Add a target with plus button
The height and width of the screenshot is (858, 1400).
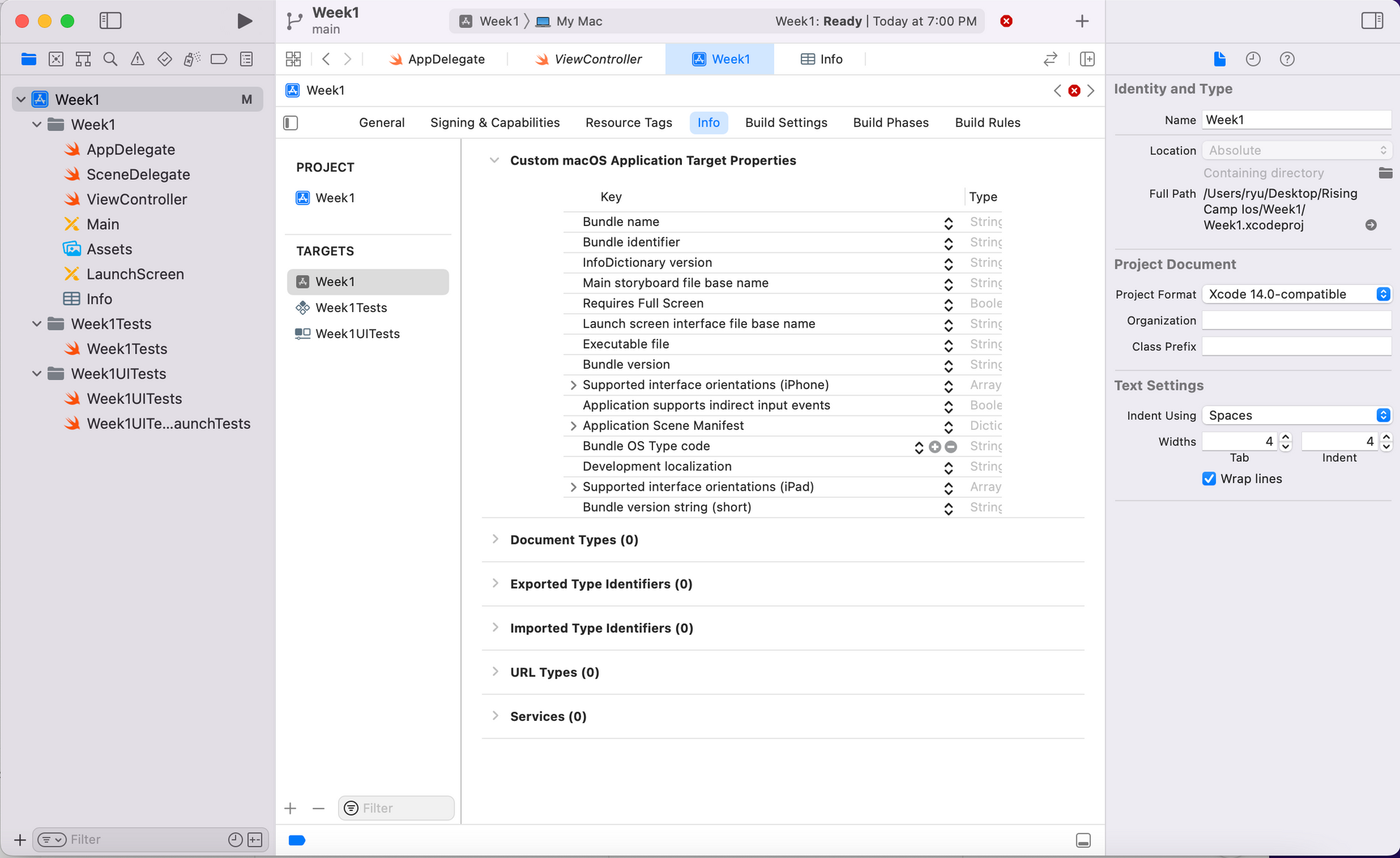pyautogui.click(x=290, y=808)
